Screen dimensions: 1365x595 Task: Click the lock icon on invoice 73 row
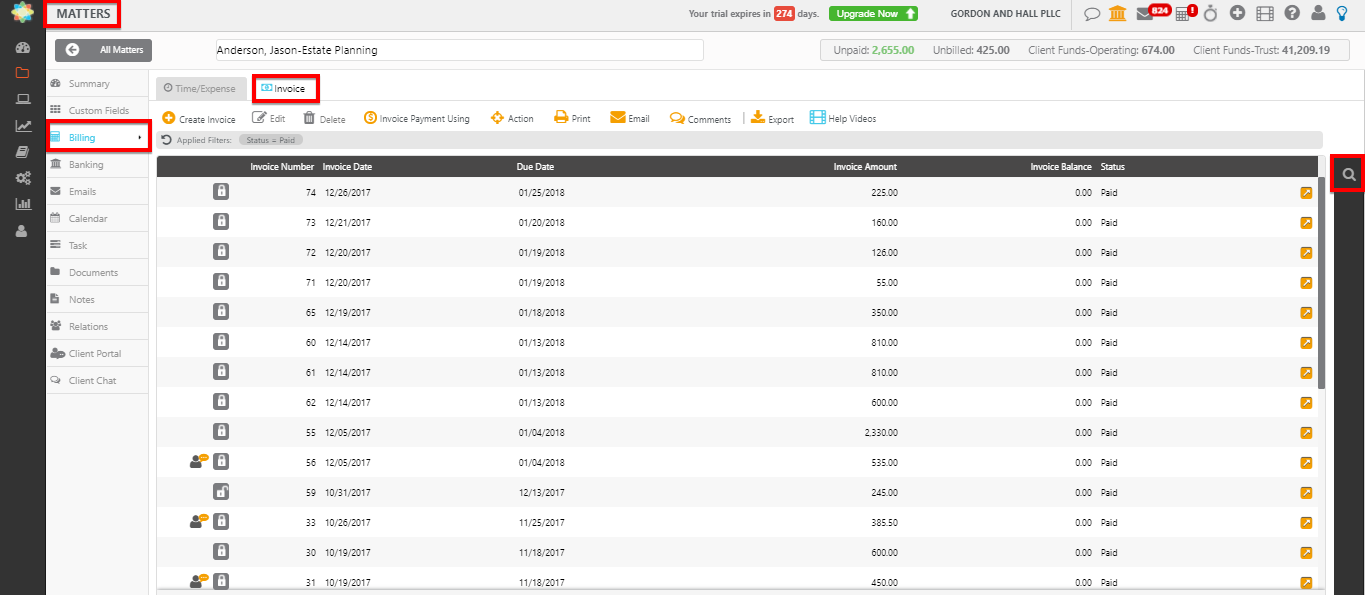(221, 221)
